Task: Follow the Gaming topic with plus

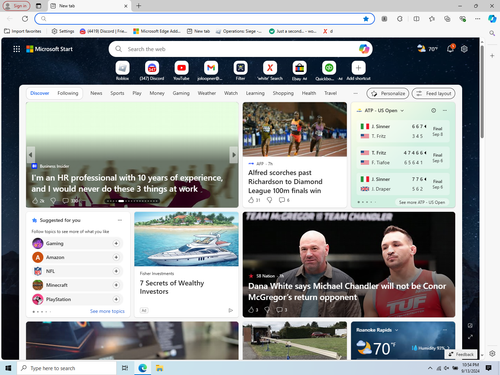Action: point(116,243)
